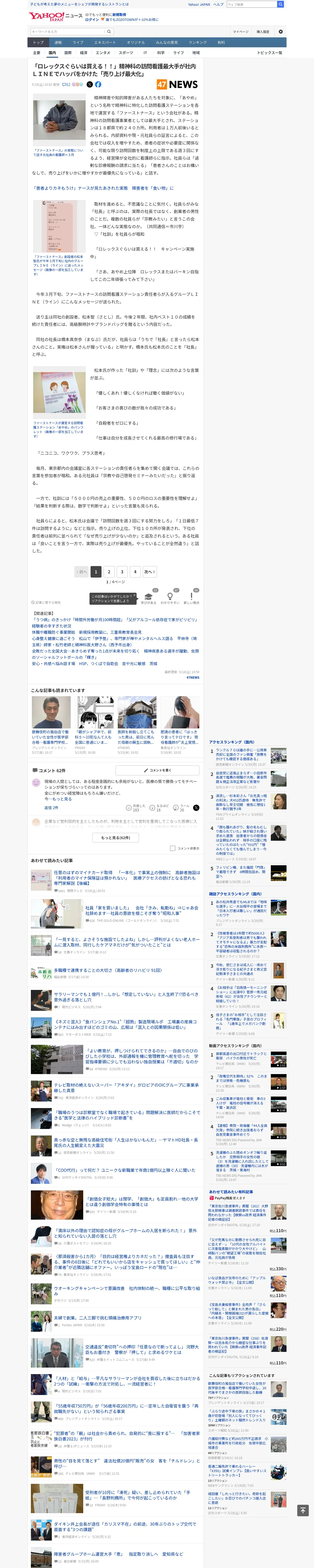Open the あやめ pamphlet image thumbnail
Image resolution: width=314 pixels, height=1568 pixels.
(59, 392)
